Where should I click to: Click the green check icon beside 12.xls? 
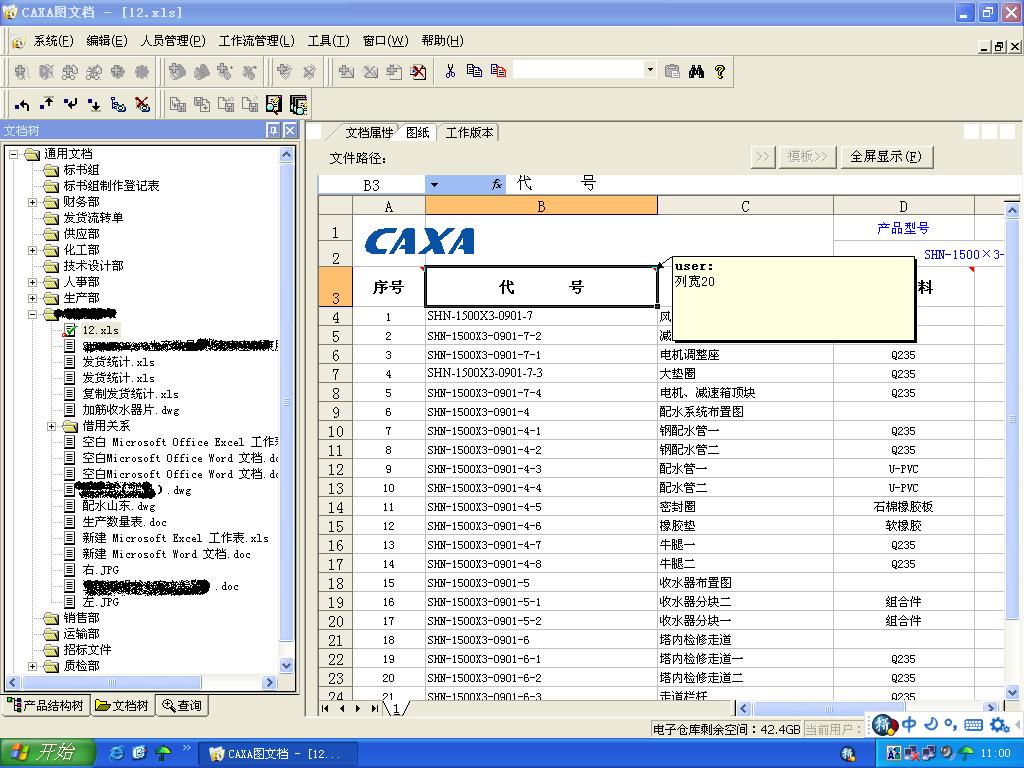[70, 330]
